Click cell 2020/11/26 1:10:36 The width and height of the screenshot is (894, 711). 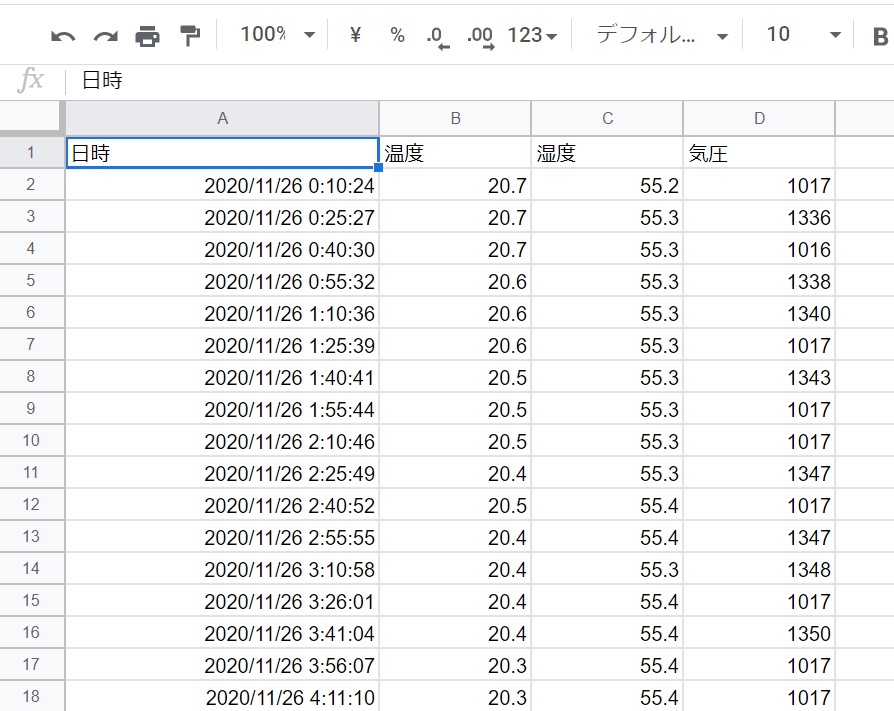click(222, 312)
